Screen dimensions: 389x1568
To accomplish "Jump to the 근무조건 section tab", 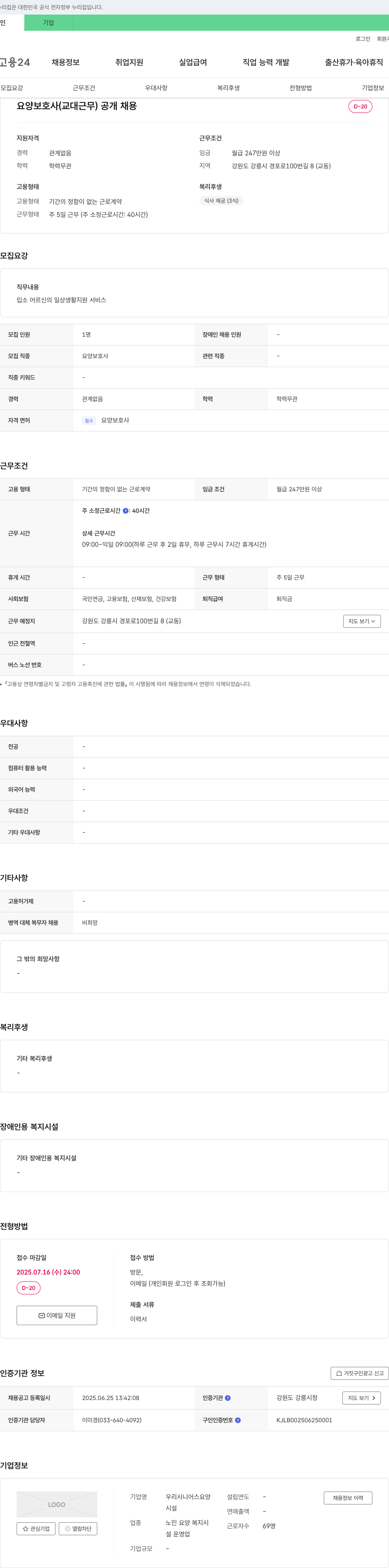I will (x=84, y=88).
